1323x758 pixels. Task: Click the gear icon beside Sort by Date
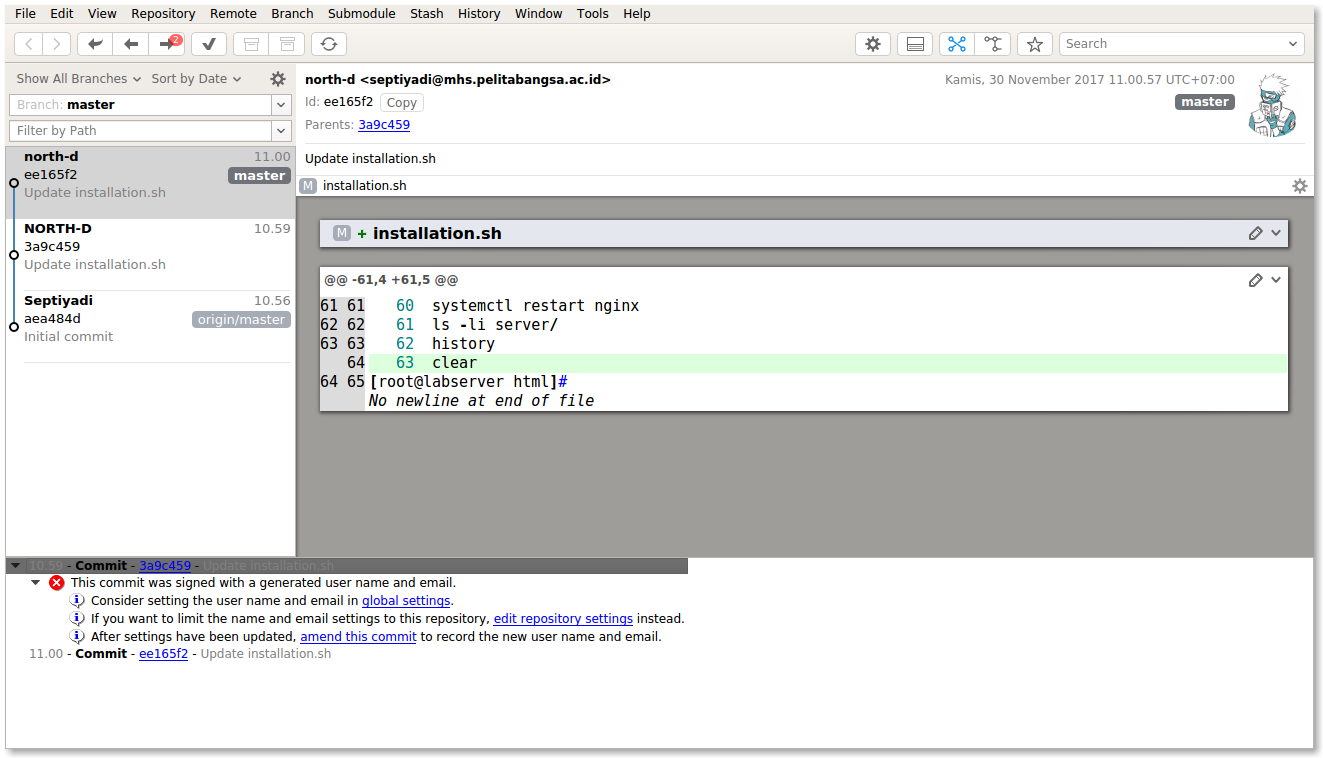(x=277, y=78)
